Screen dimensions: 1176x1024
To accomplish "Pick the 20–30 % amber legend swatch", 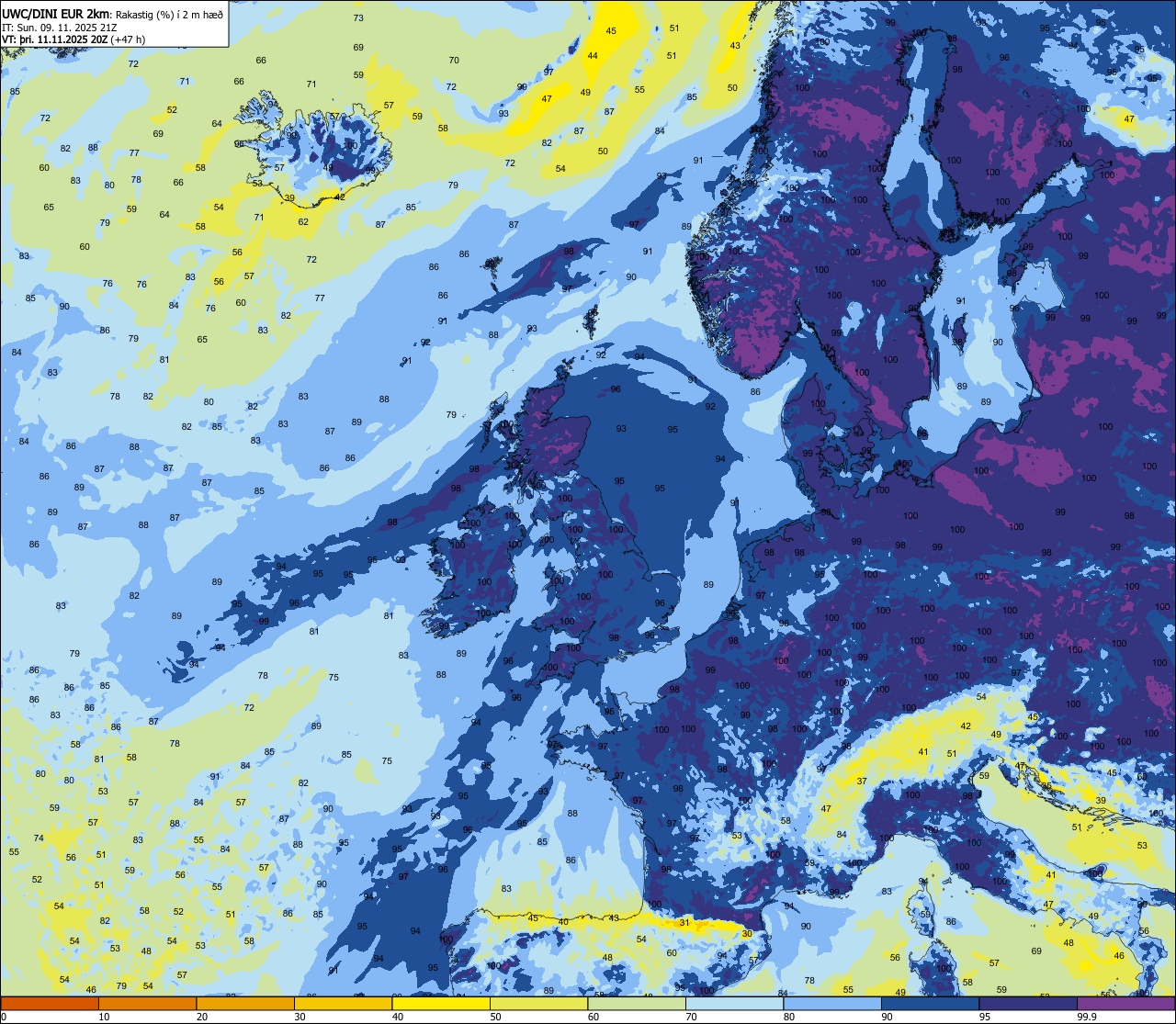I will pos(245,1003).
